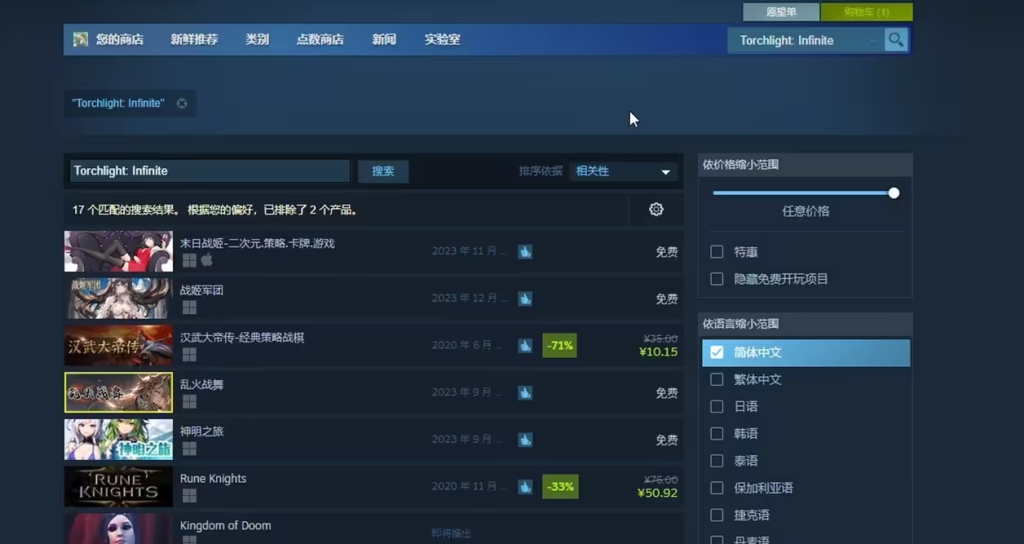Open the 实验室 labs tab
The image size is (1024, 544).
point(442,39)
